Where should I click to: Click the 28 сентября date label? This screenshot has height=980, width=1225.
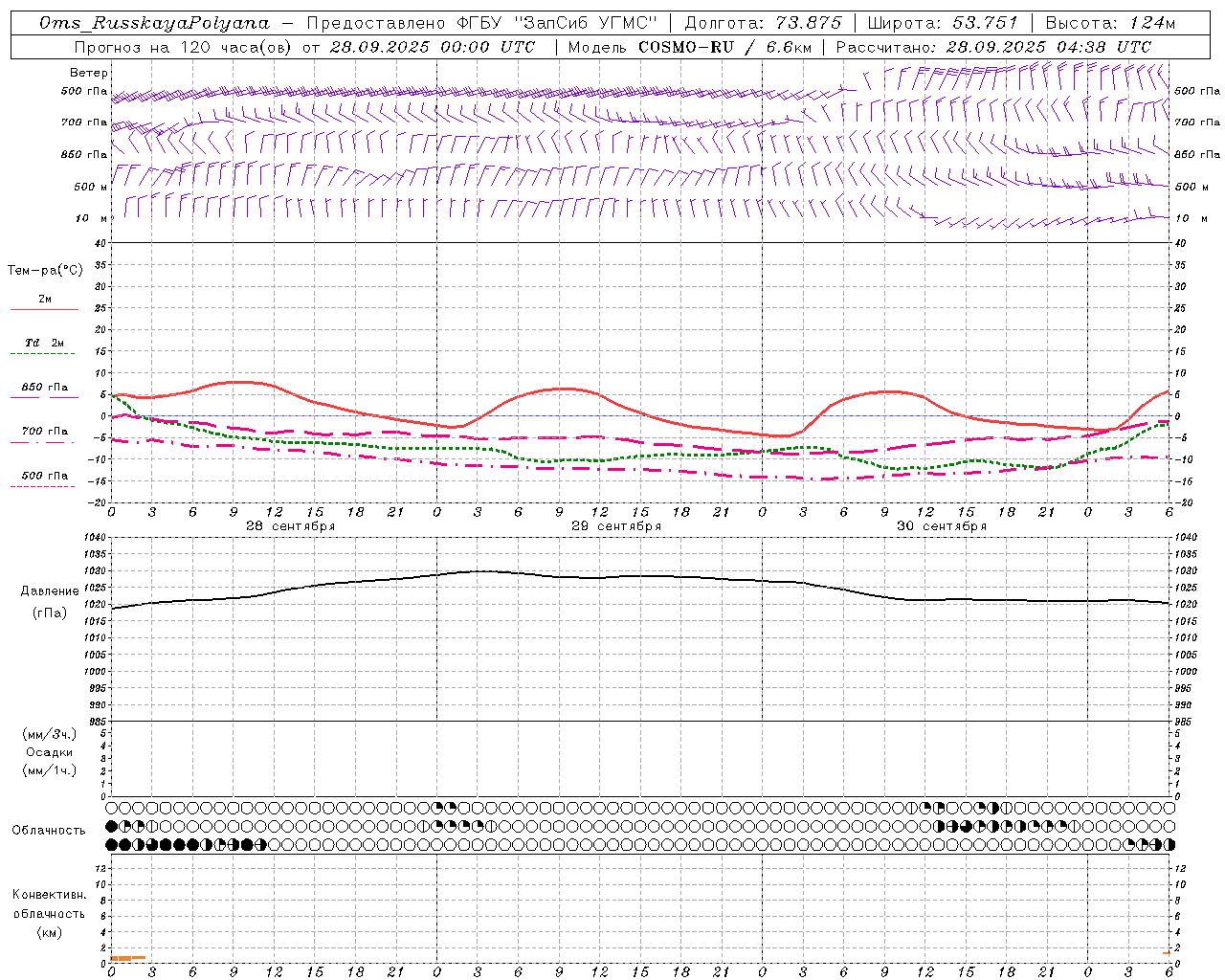[x=291, y=526]
